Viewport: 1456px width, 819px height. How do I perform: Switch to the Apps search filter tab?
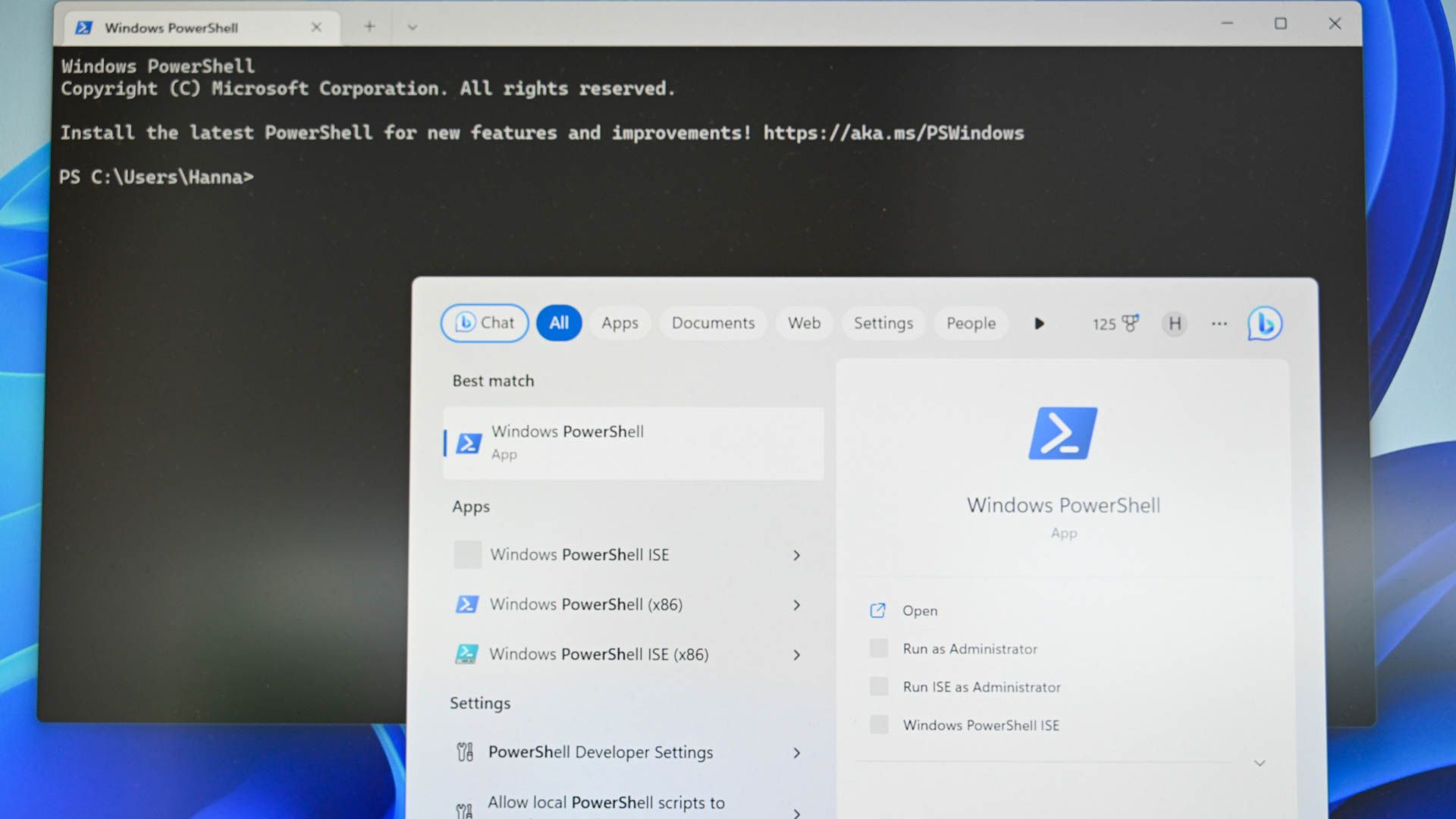[x=620, y=323]
